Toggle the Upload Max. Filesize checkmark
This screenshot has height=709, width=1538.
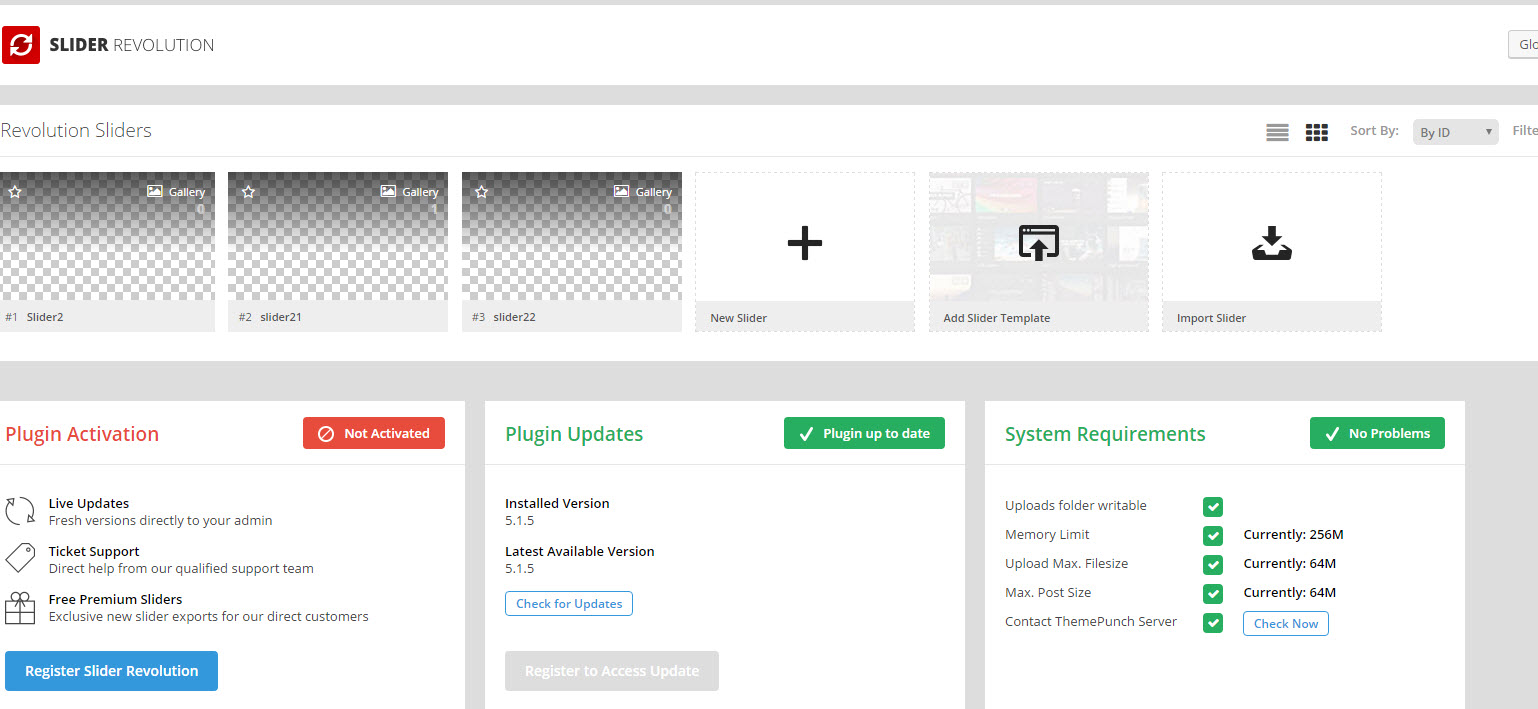(x=1213, y=565)
